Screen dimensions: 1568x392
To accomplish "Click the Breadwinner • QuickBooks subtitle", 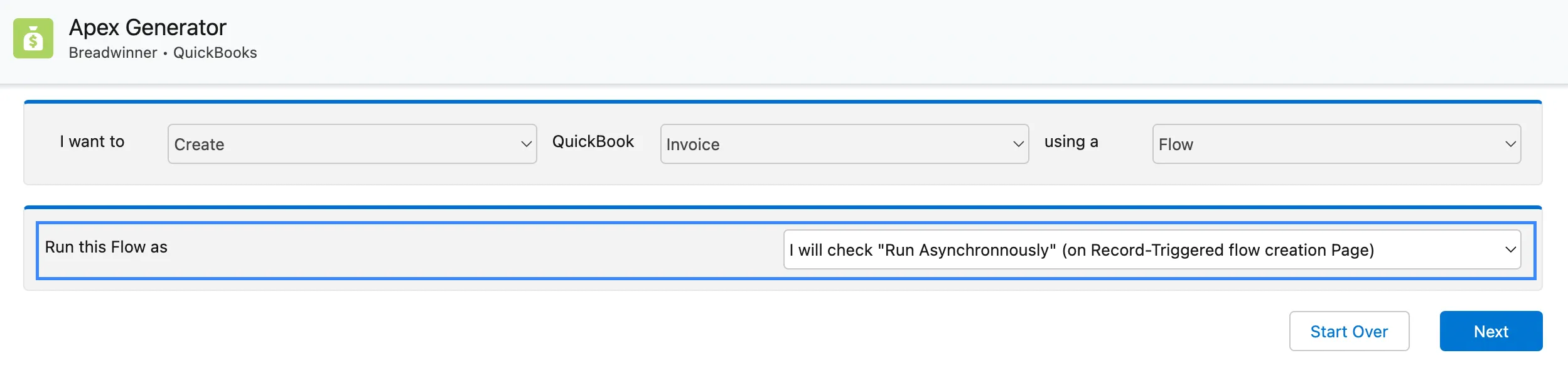I will coord(163,53).
